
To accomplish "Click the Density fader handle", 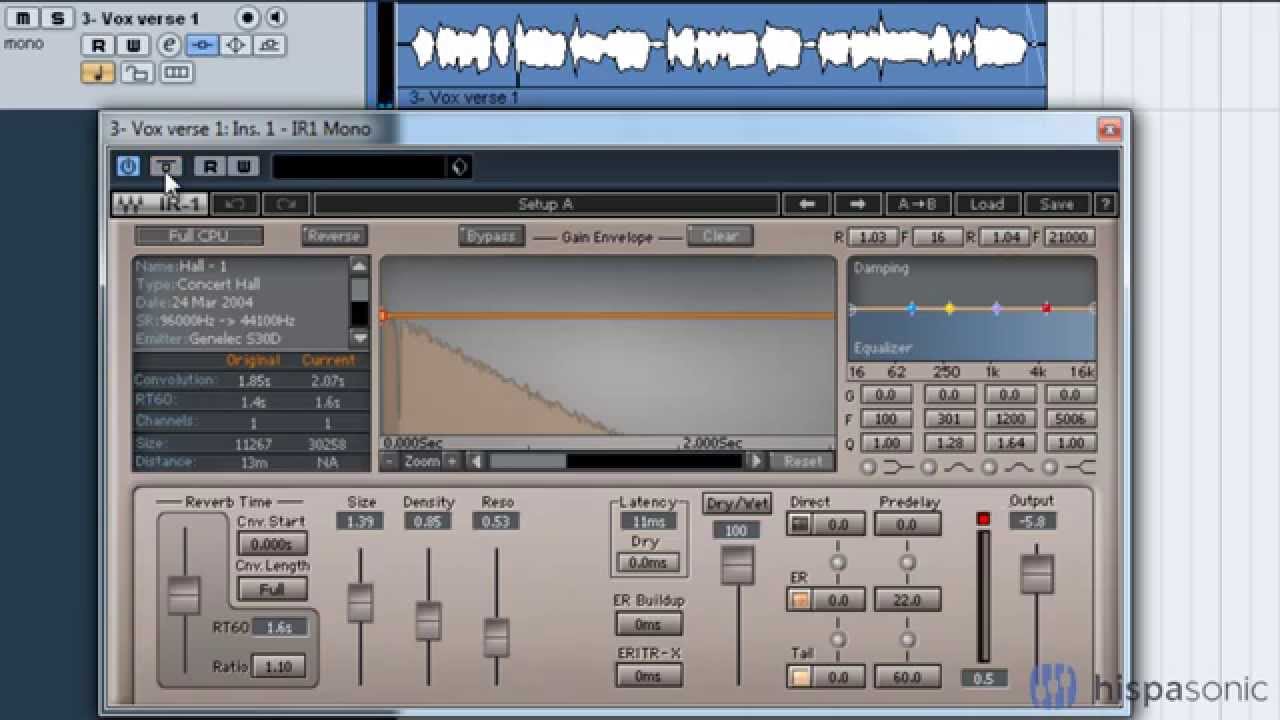I will 428,621.
